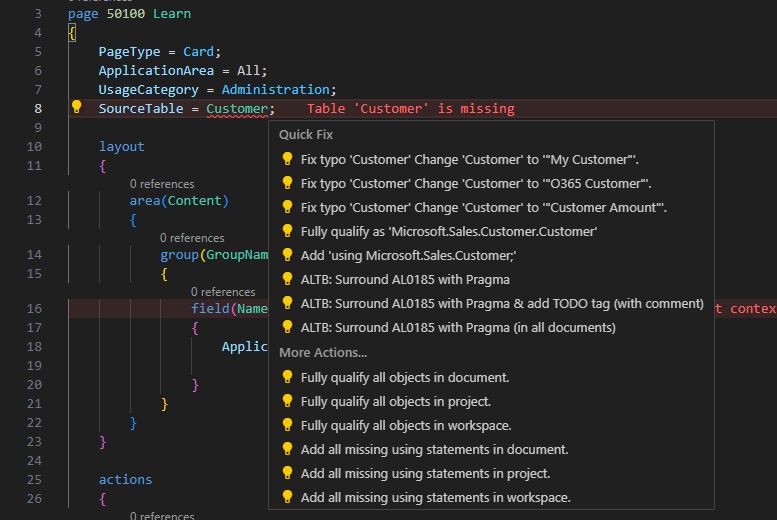Click the lightbulb icon beside line 8
This screenshot has width=777, height=520.
(76, 107)
